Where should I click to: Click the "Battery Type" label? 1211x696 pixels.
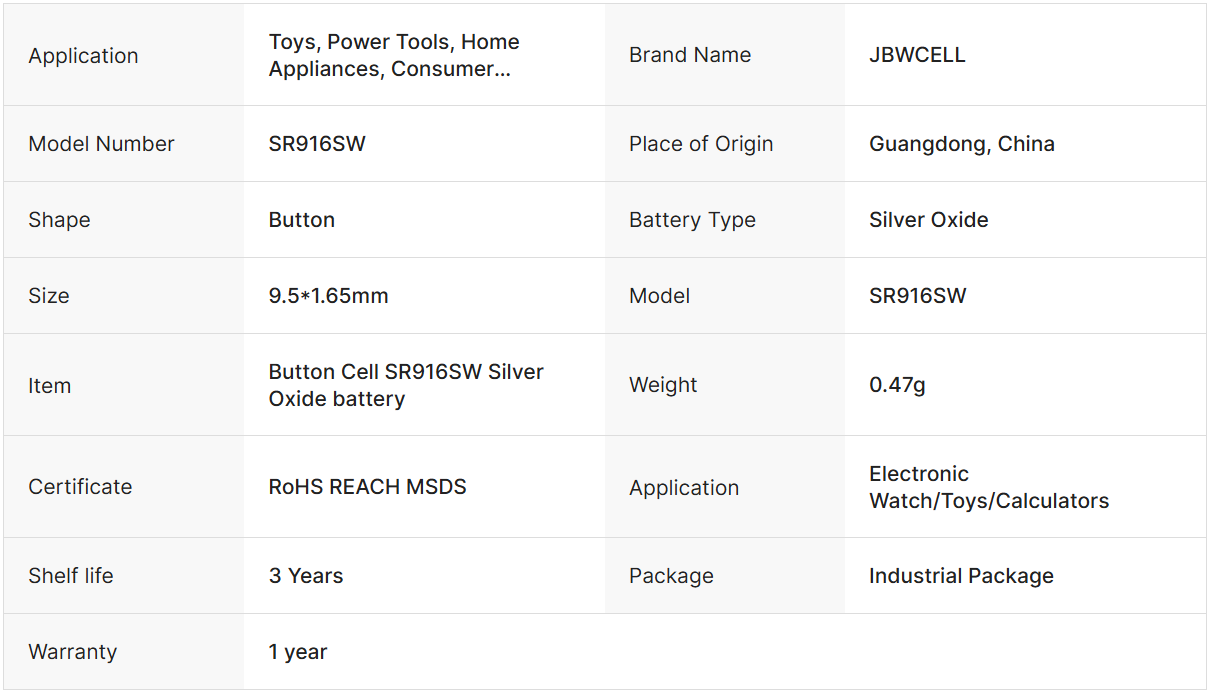click(x=692, y=220)
